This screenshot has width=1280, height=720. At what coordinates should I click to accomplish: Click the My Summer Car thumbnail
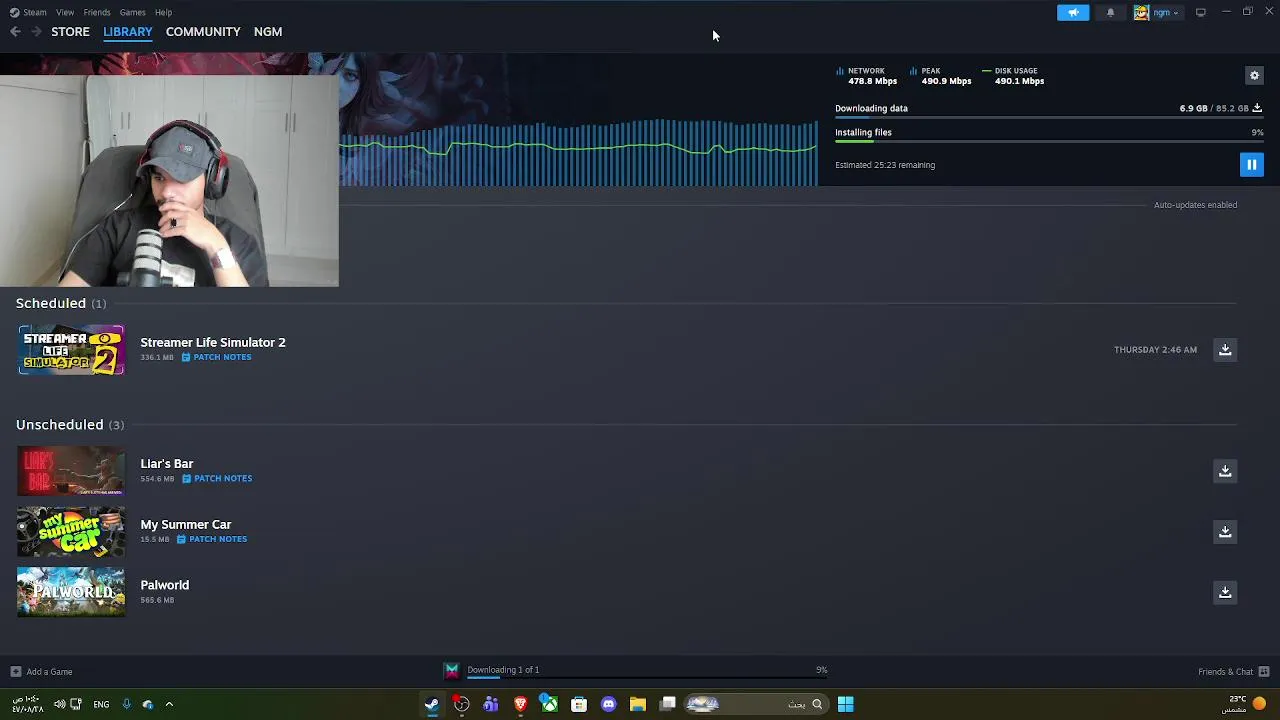click(71, 532)
